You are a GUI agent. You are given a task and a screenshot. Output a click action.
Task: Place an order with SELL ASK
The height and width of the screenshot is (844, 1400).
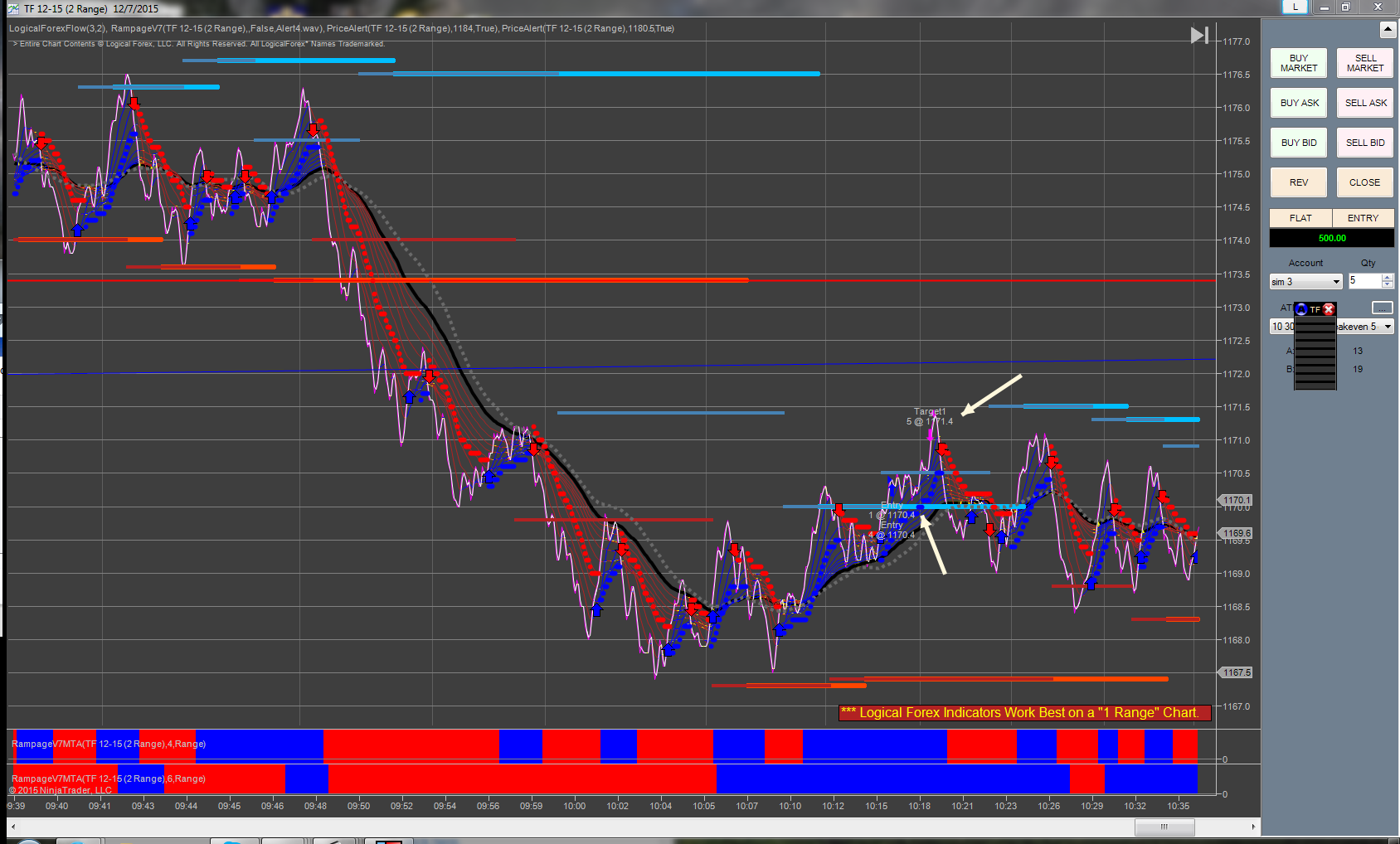tap(1365, 103)
